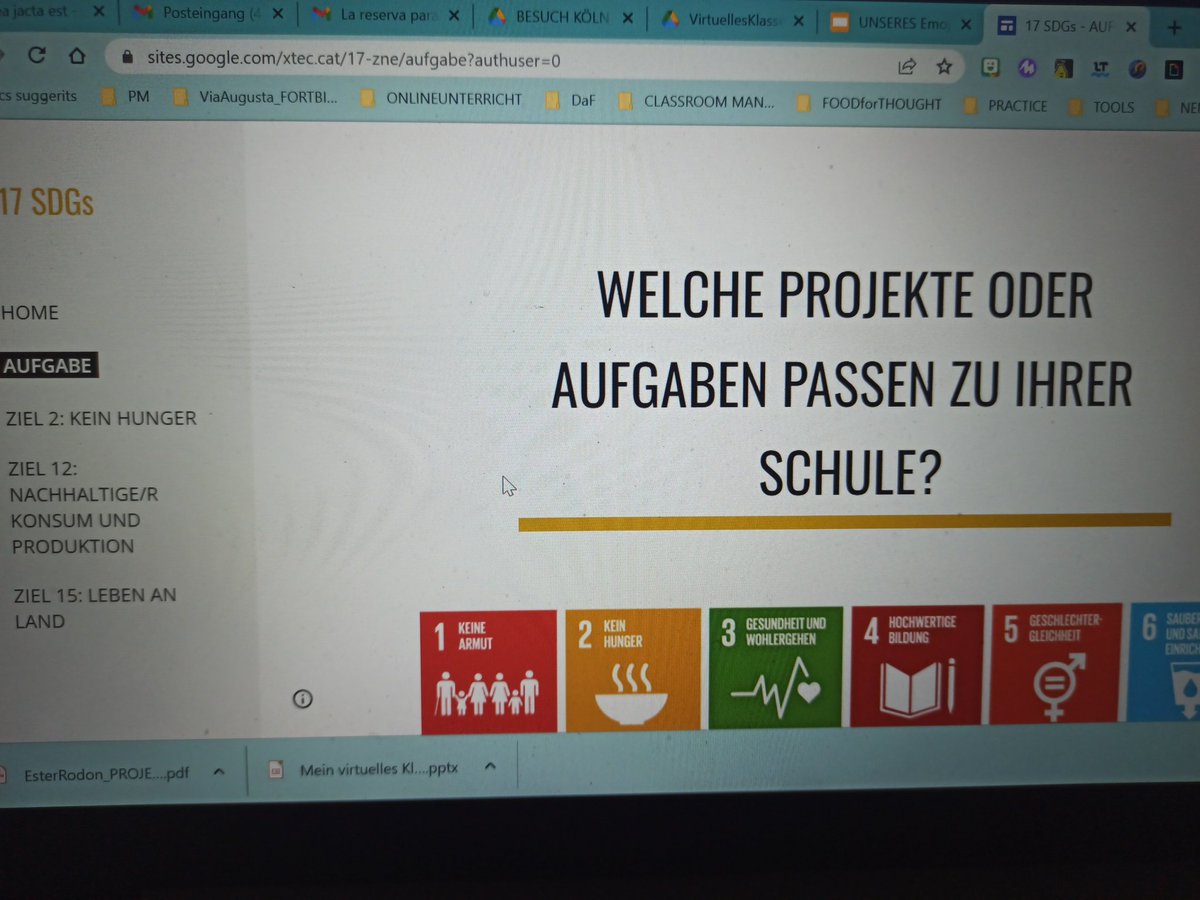Close the Posteingang Gmail tab
Viewport: 1200px width, 900px height.
click(x=279, y=14)
